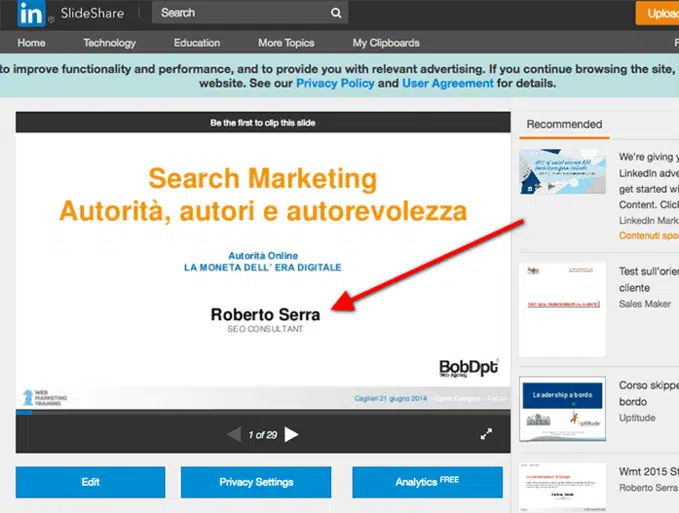Viewport: 679px width, 513px height.
Task: Click 'Cagliari 21 giugno 2014' footer text
Action: 391,398
